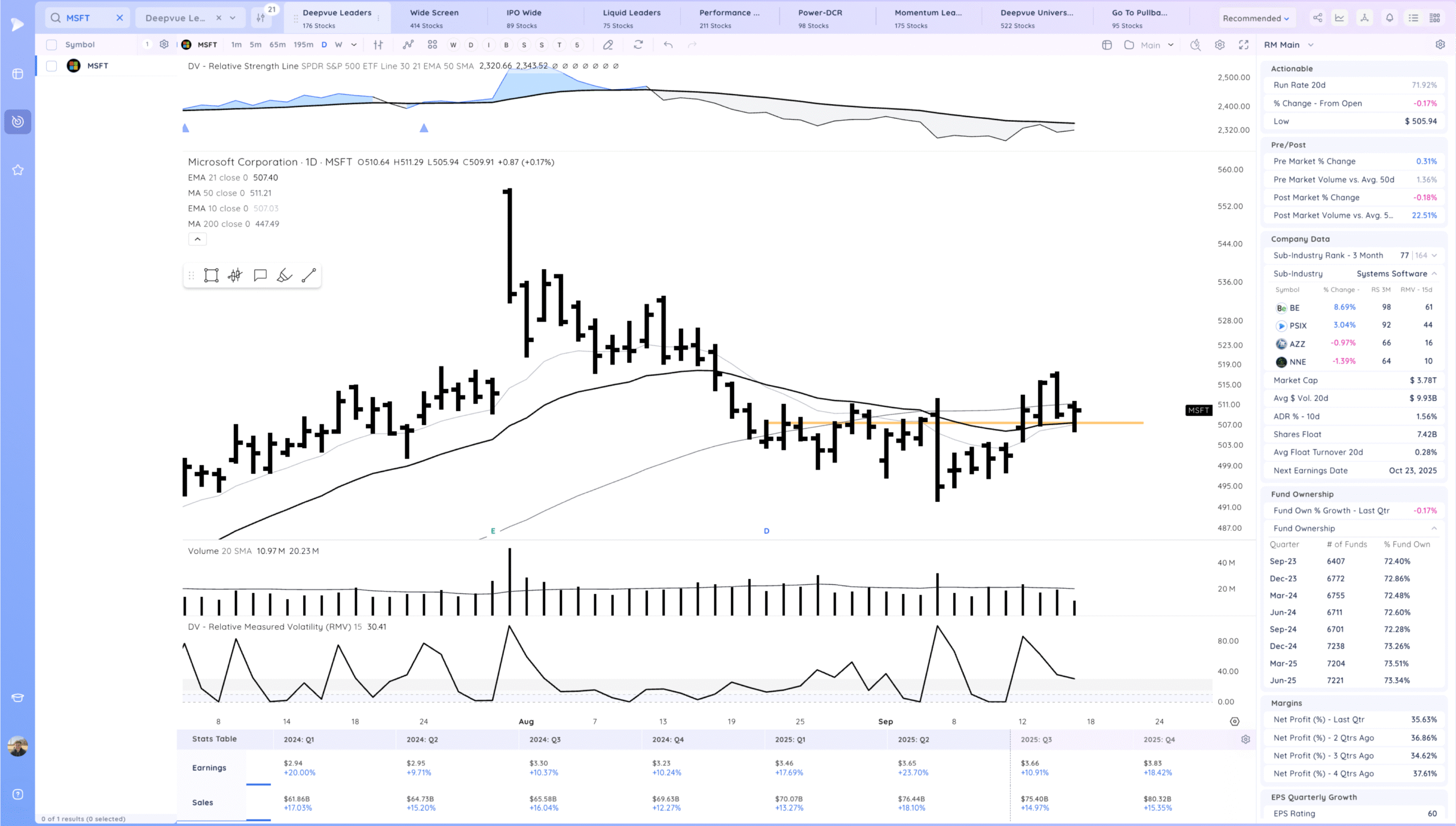This screenshot has height=826, width=1456.
Task: Switch to the Wide Screen 414 Stocks tab
Action: [434, 18]
